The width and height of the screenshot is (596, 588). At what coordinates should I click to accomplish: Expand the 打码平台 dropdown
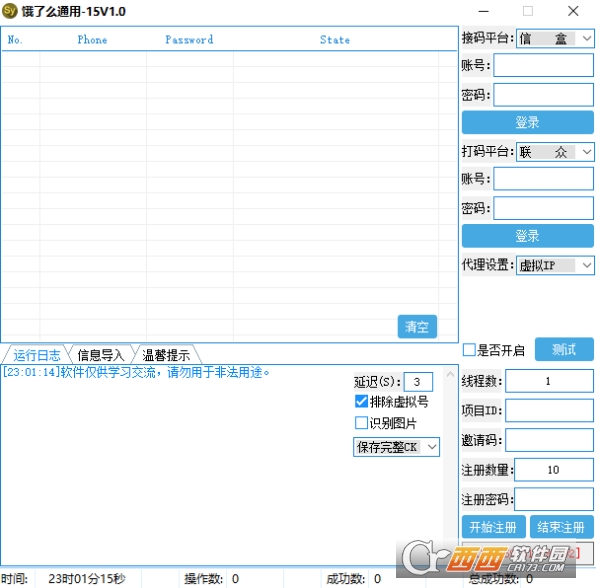(555, 152)
